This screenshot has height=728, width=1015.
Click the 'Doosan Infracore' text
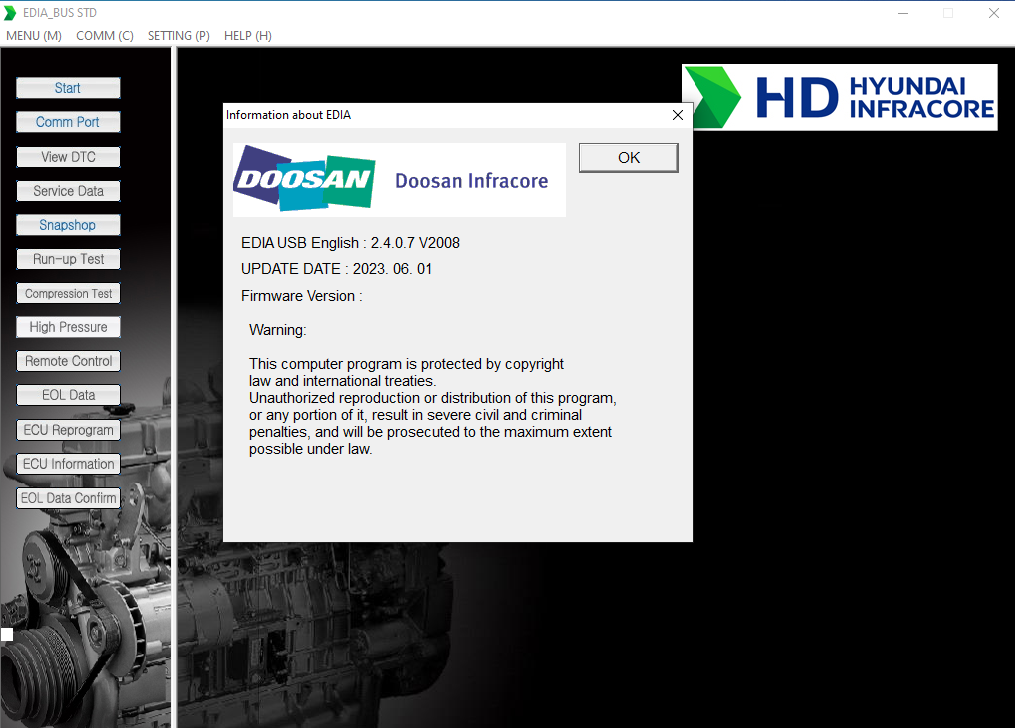pos(471,181)
